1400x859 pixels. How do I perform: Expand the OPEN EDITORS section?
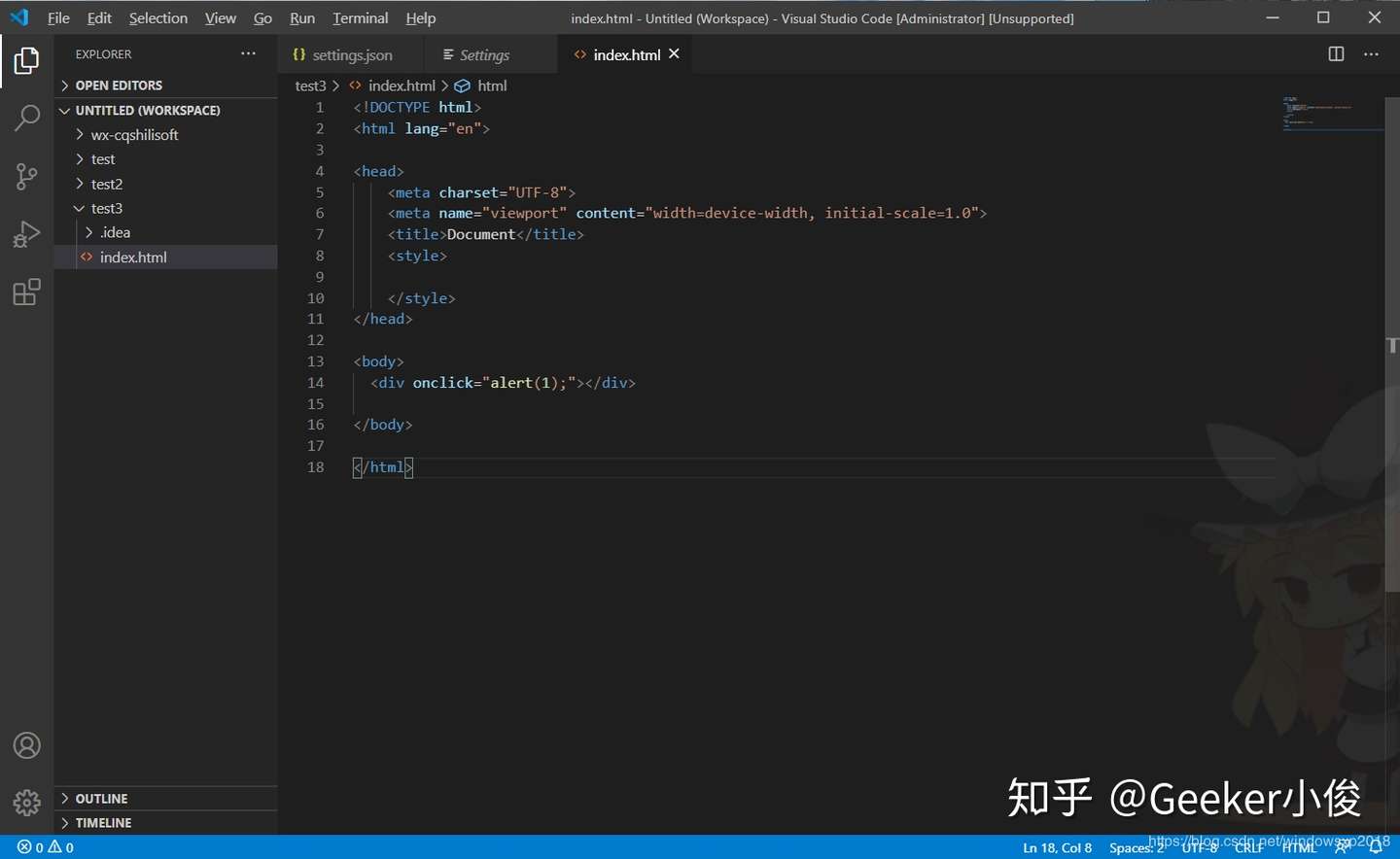tap(165, 86)
